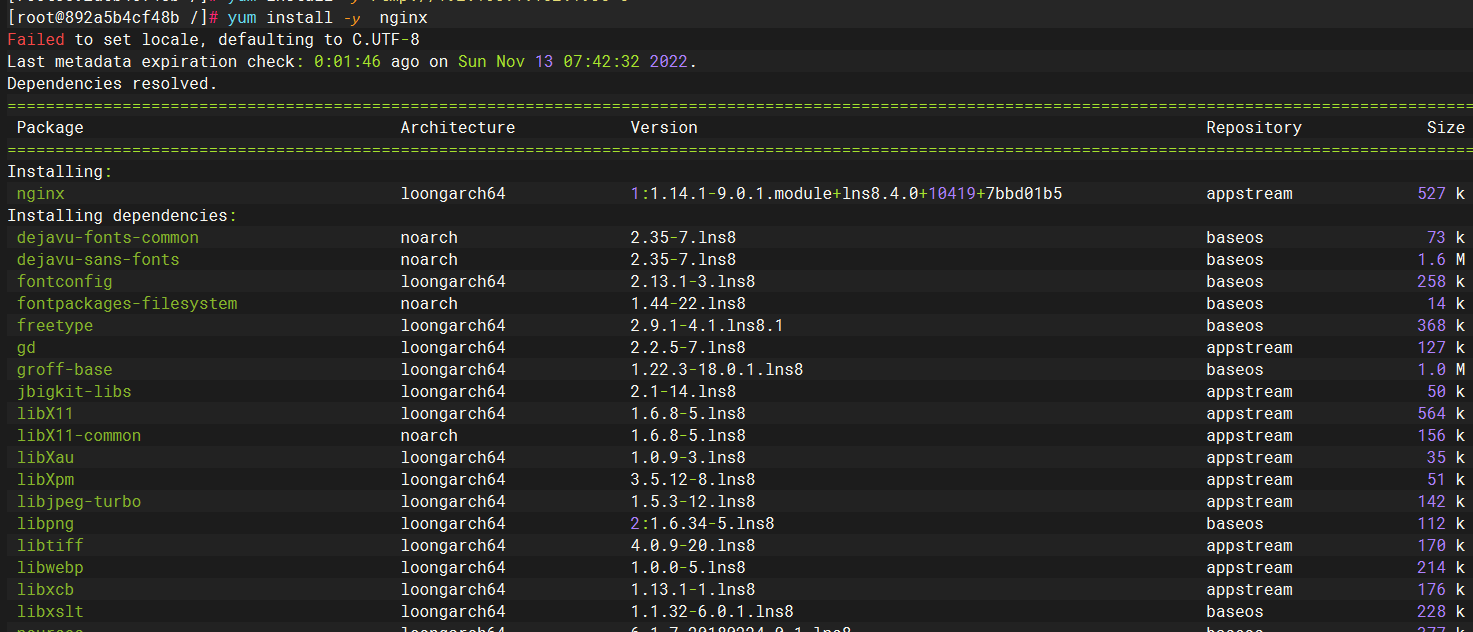Click libtiff version '4.0.9-20.lns8'

pyautogui.click(x=693, y=545)
